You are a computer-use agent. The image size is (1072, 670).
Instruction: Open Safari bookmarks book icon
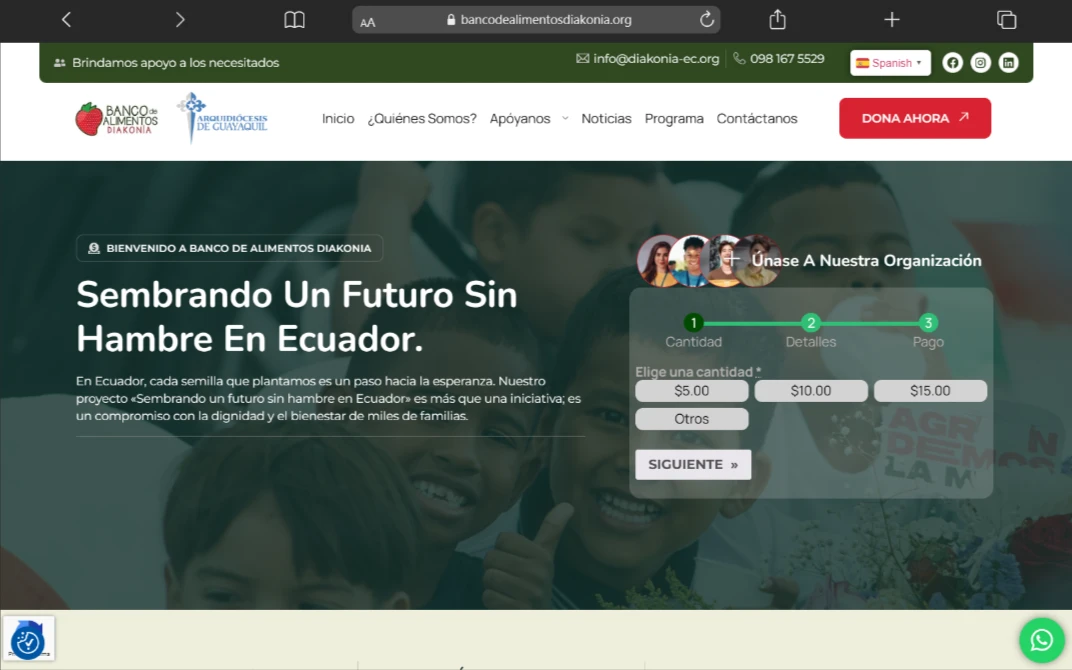(294, 20)
